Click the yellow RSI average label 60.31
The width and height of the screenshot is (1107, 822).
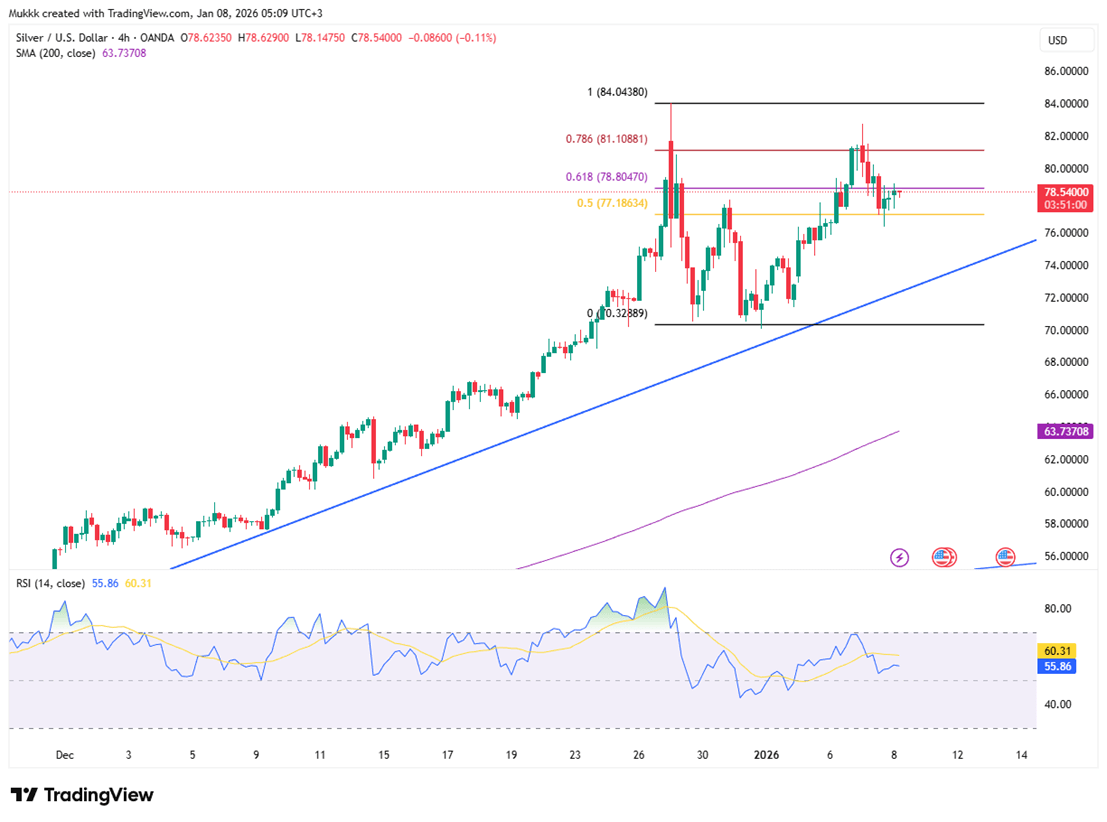tap(1059, 650)
